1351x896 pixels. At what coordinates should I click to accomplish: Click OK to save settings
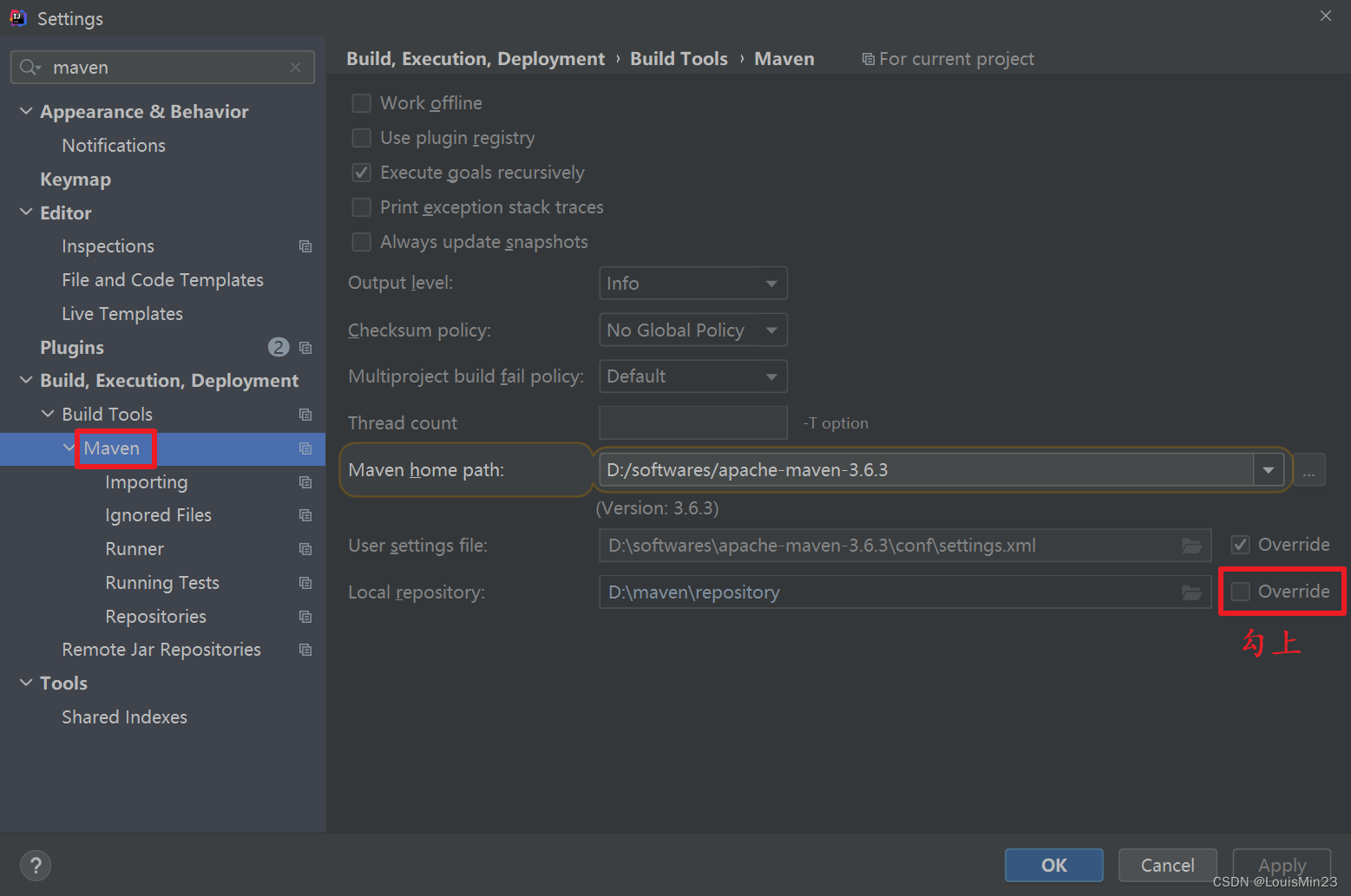1054,865
